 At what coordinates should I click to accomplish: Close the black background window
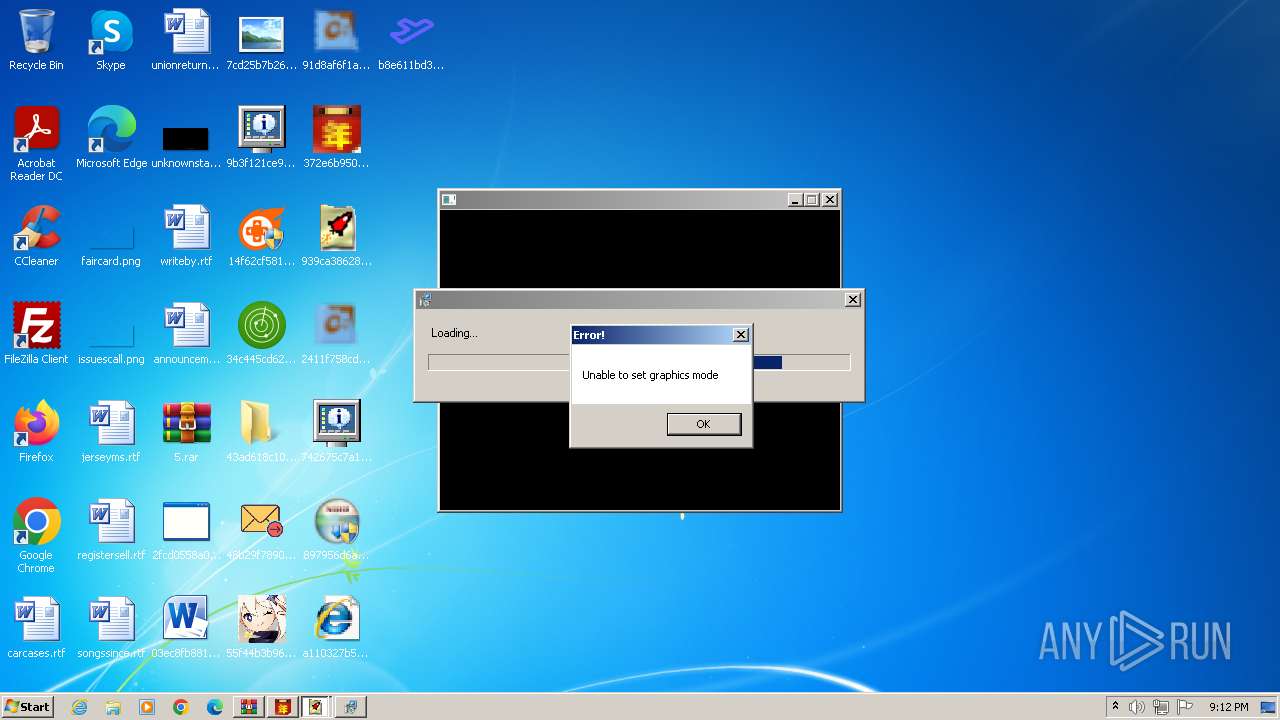click(x=829, y=200)
